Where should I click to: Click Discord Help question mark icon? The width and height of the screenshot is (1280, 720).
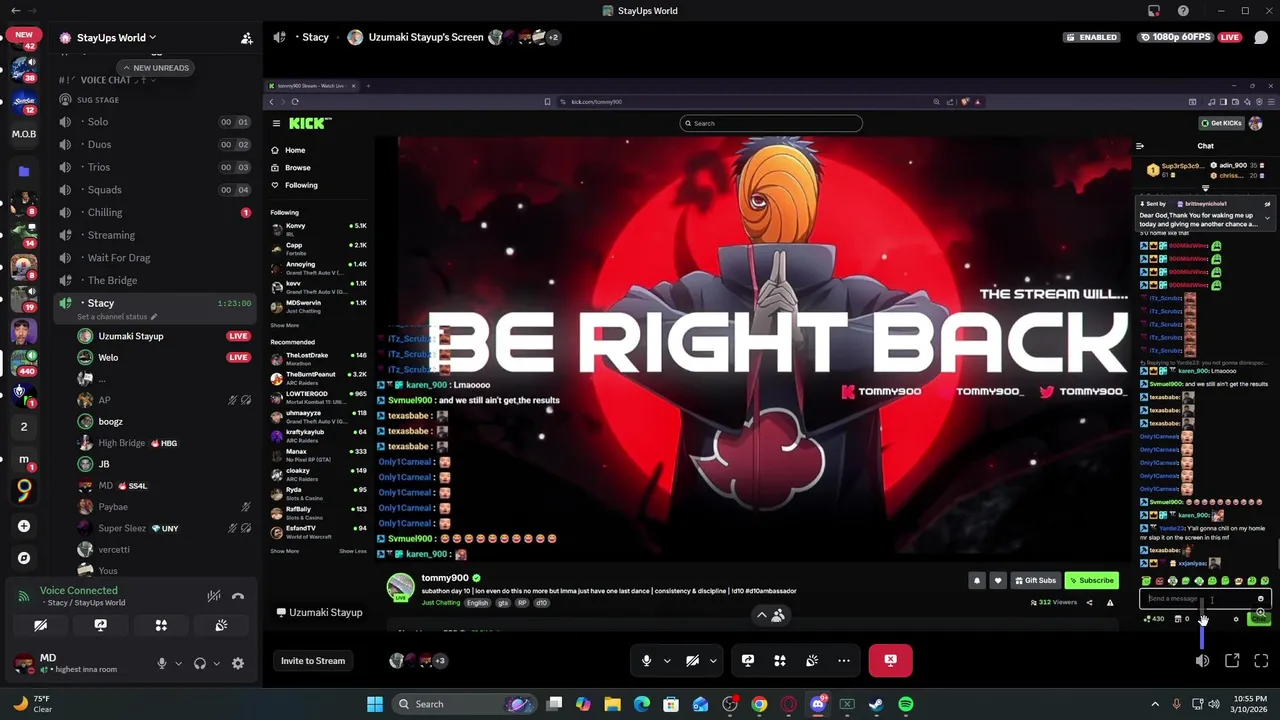(1183, 11)
